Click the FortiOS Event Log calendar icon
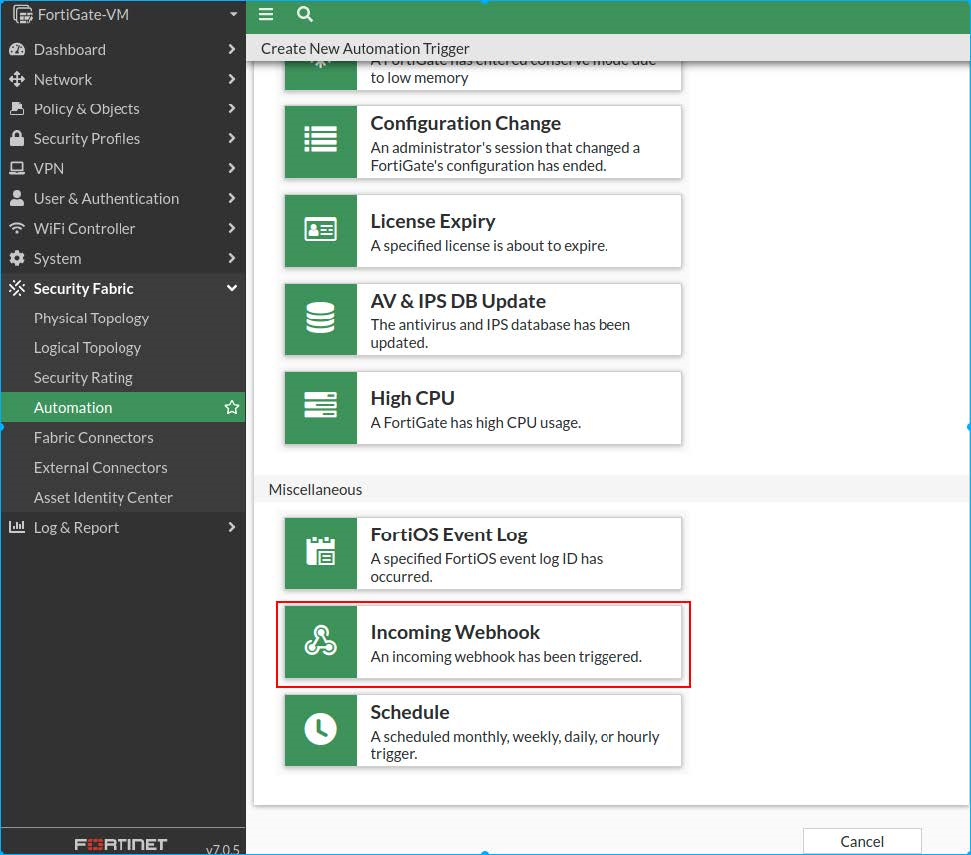The height and width of the screenshot is (855, 971). (320, 553)
